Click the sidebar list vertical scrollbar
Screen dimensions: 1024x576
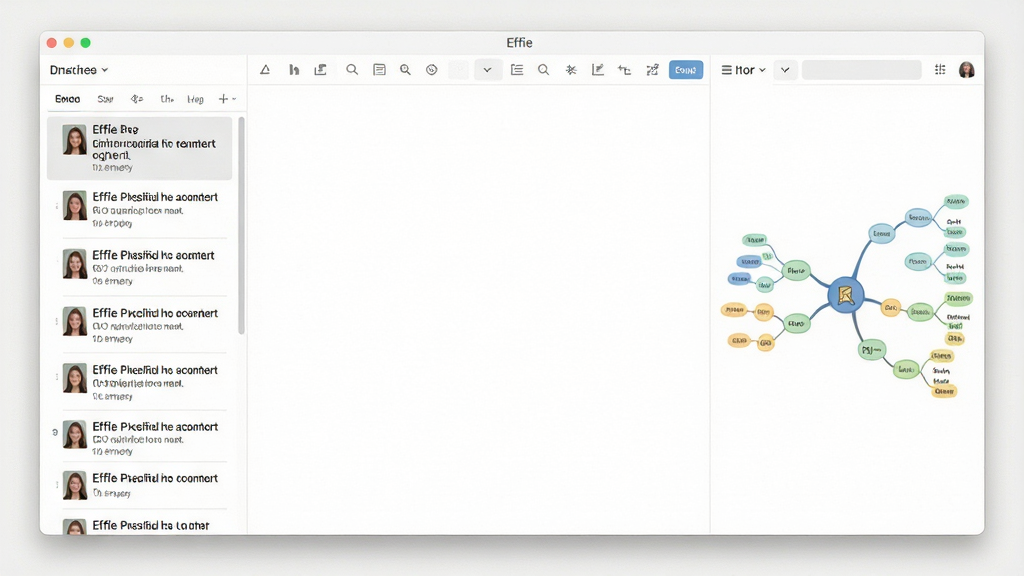(x=241, y=225)
